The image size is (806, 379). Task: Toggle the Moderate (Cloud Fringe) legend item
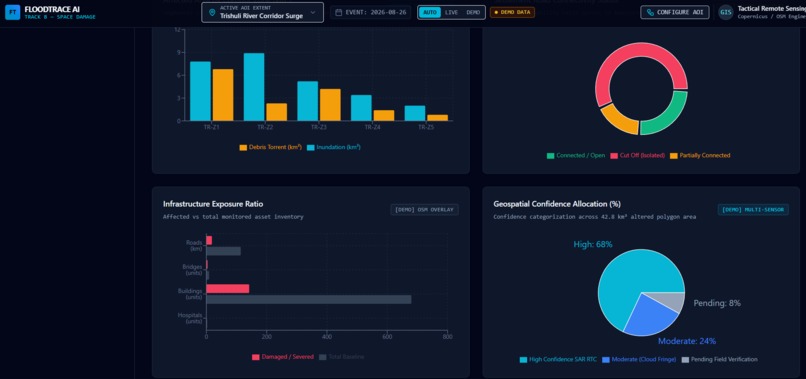639,359
